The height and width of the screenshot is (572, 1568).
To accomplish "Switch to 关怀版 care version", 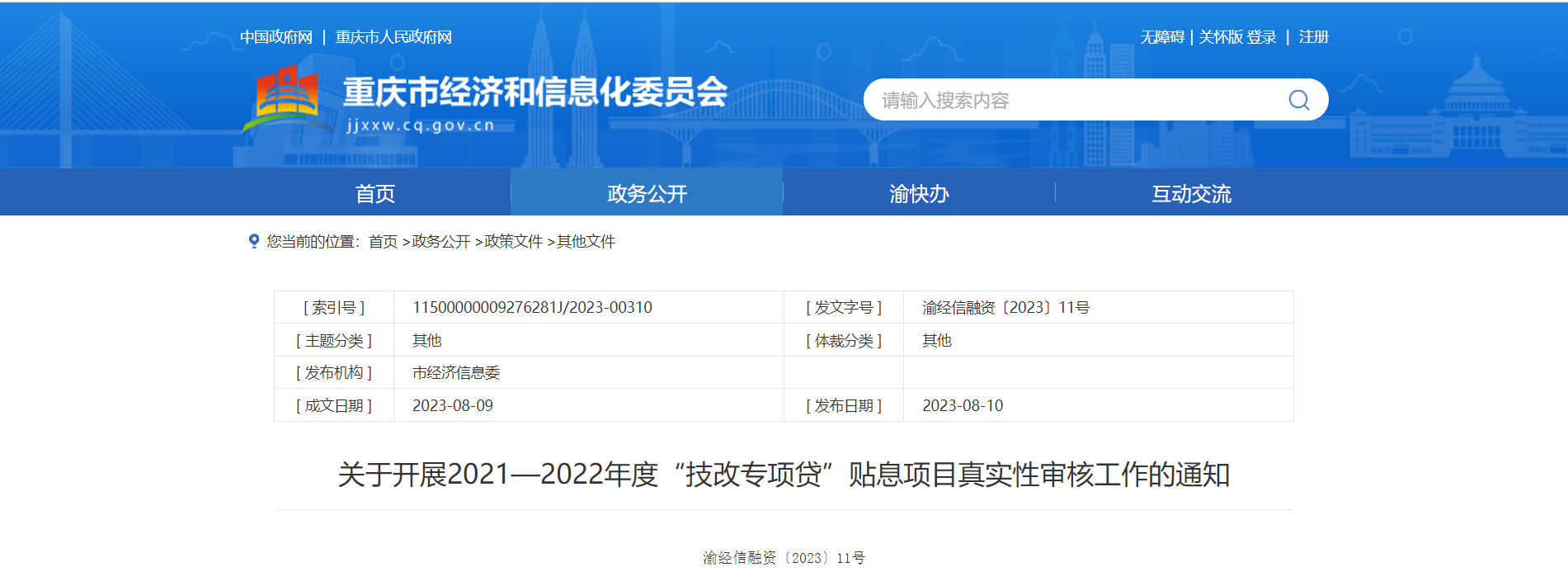I will (1220, 37).
